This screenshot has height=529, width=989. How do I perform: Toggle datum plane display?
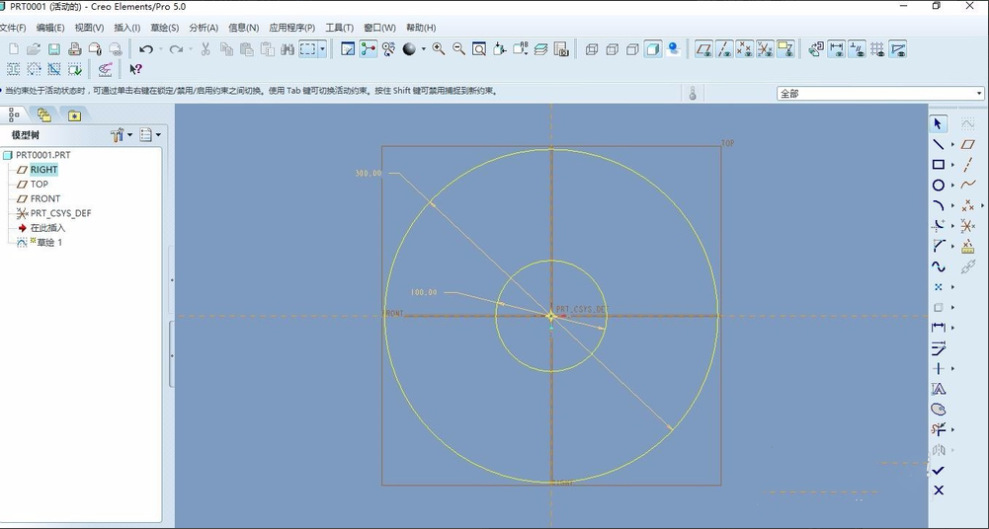[x=704, y=49]
